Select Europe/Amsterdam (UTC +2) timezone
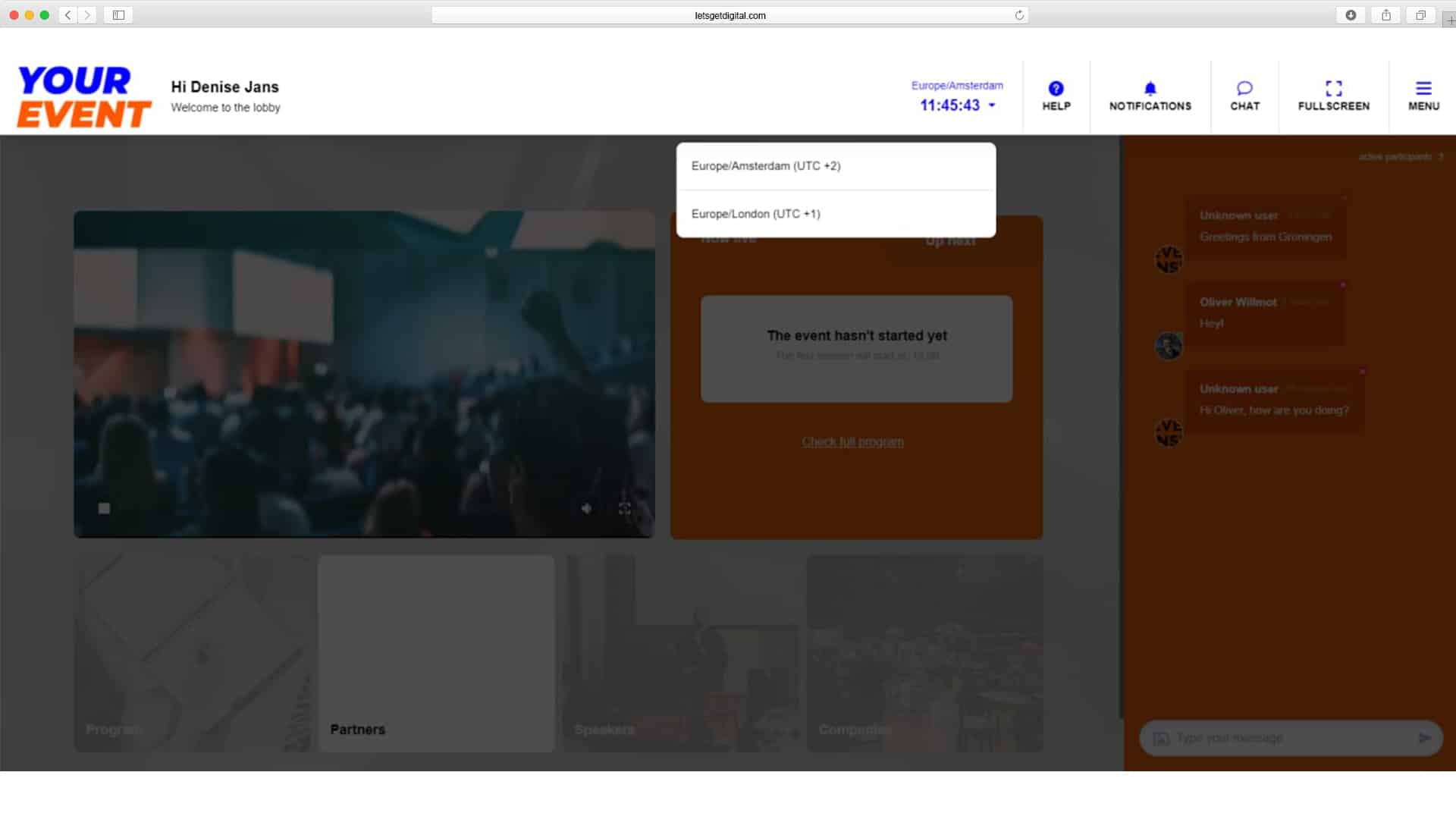1456x832 pixels. tap(836, 166)
